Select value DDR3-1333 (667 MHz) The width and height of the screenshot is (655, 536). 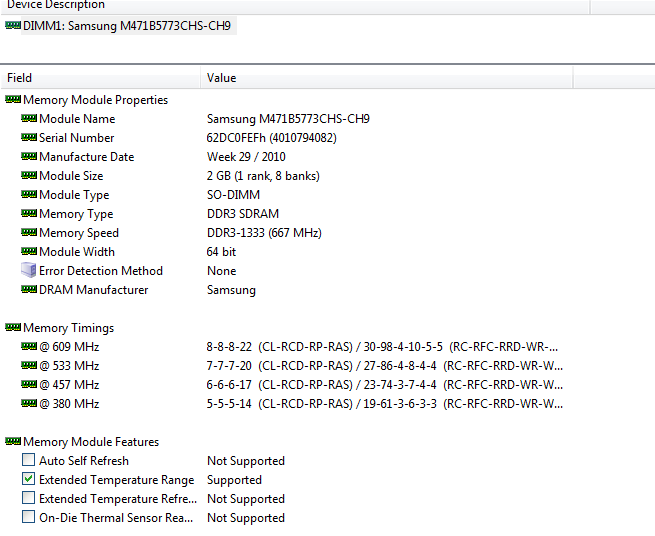click(x=264, y=233)
